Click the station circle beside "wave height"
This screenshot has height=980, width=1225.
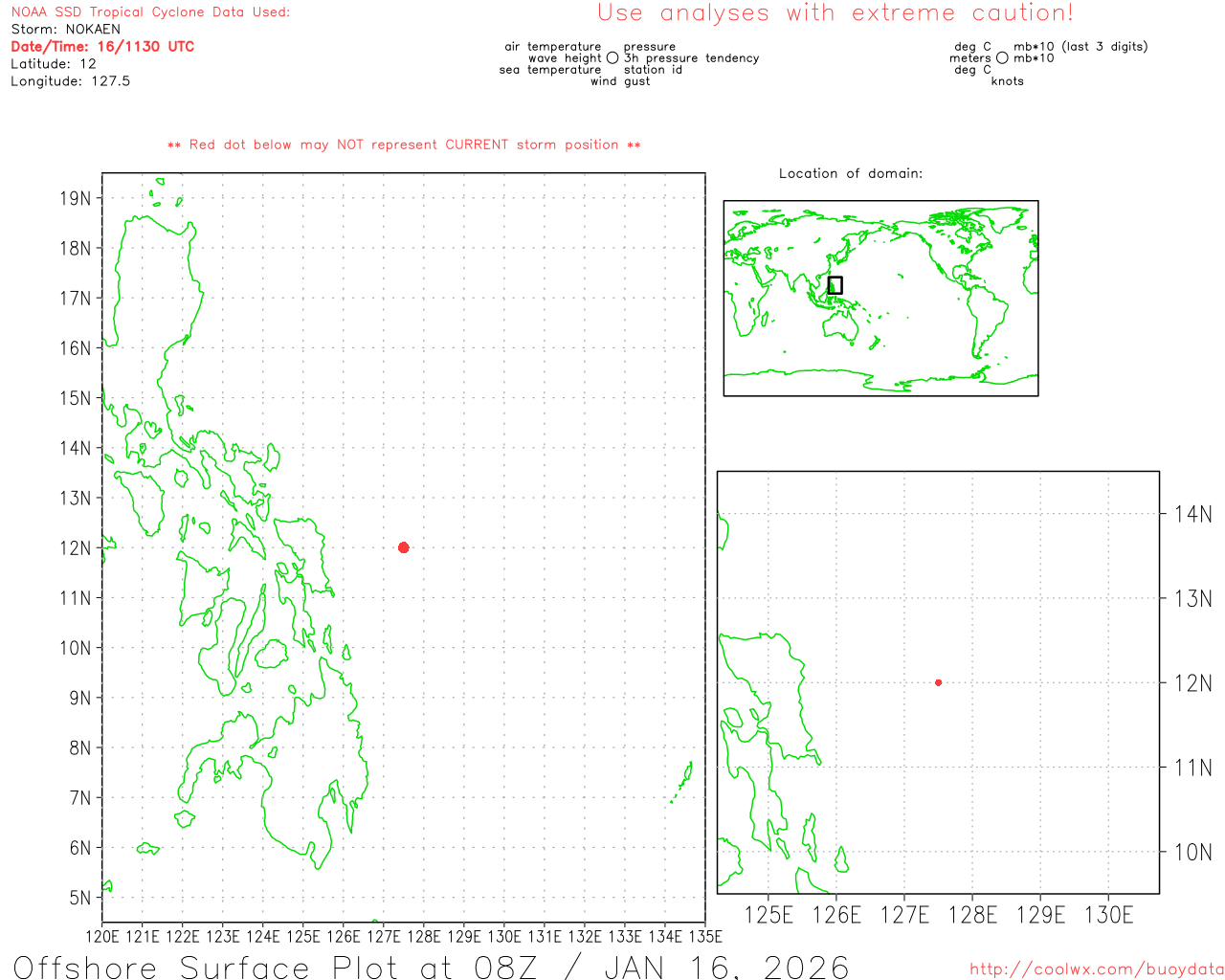click(612, 58)
